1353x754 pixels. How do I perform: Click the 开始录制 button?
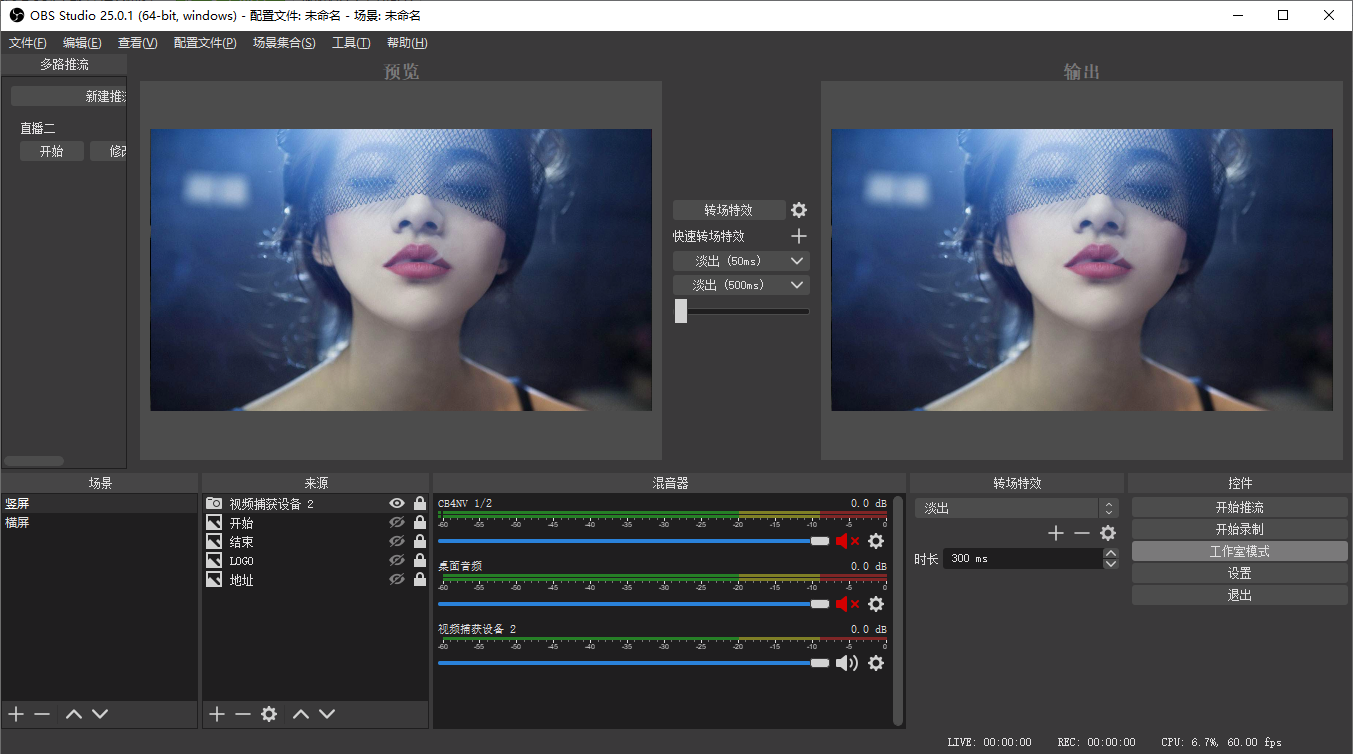(1239, 529)
